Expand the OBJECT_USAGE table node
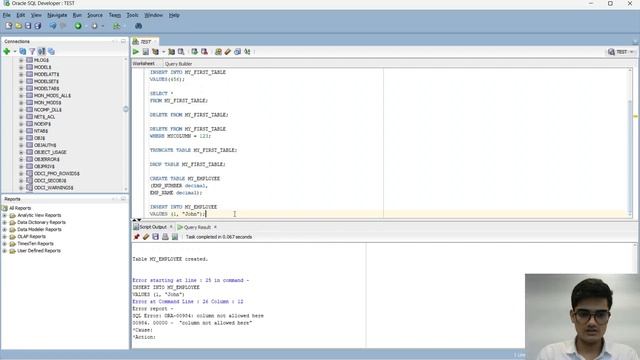The height and width of the screenshot is (360, 640). pos(21,152)
